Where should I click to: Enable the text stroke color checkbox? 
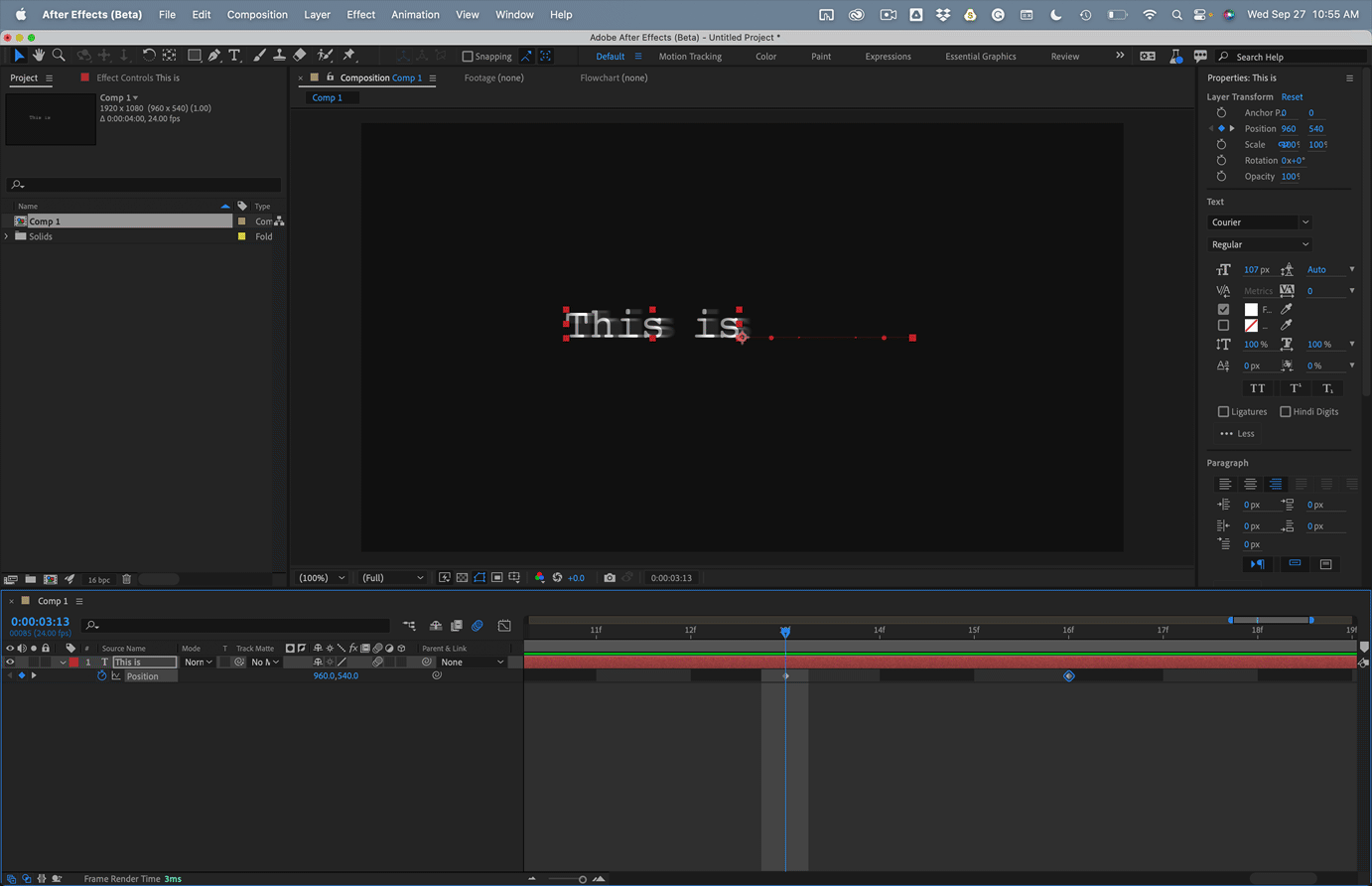coord(1223,325)
